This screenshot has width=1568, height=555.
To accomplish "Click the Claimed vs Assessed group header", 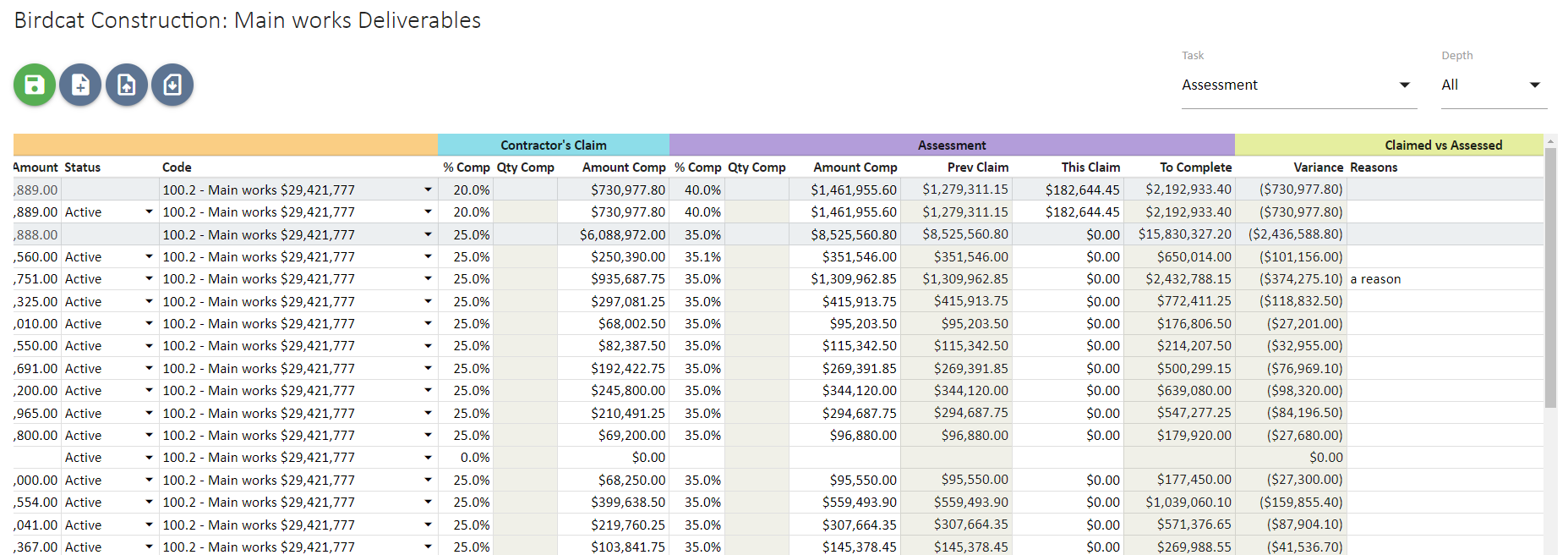I will [x=1443, y=146].
